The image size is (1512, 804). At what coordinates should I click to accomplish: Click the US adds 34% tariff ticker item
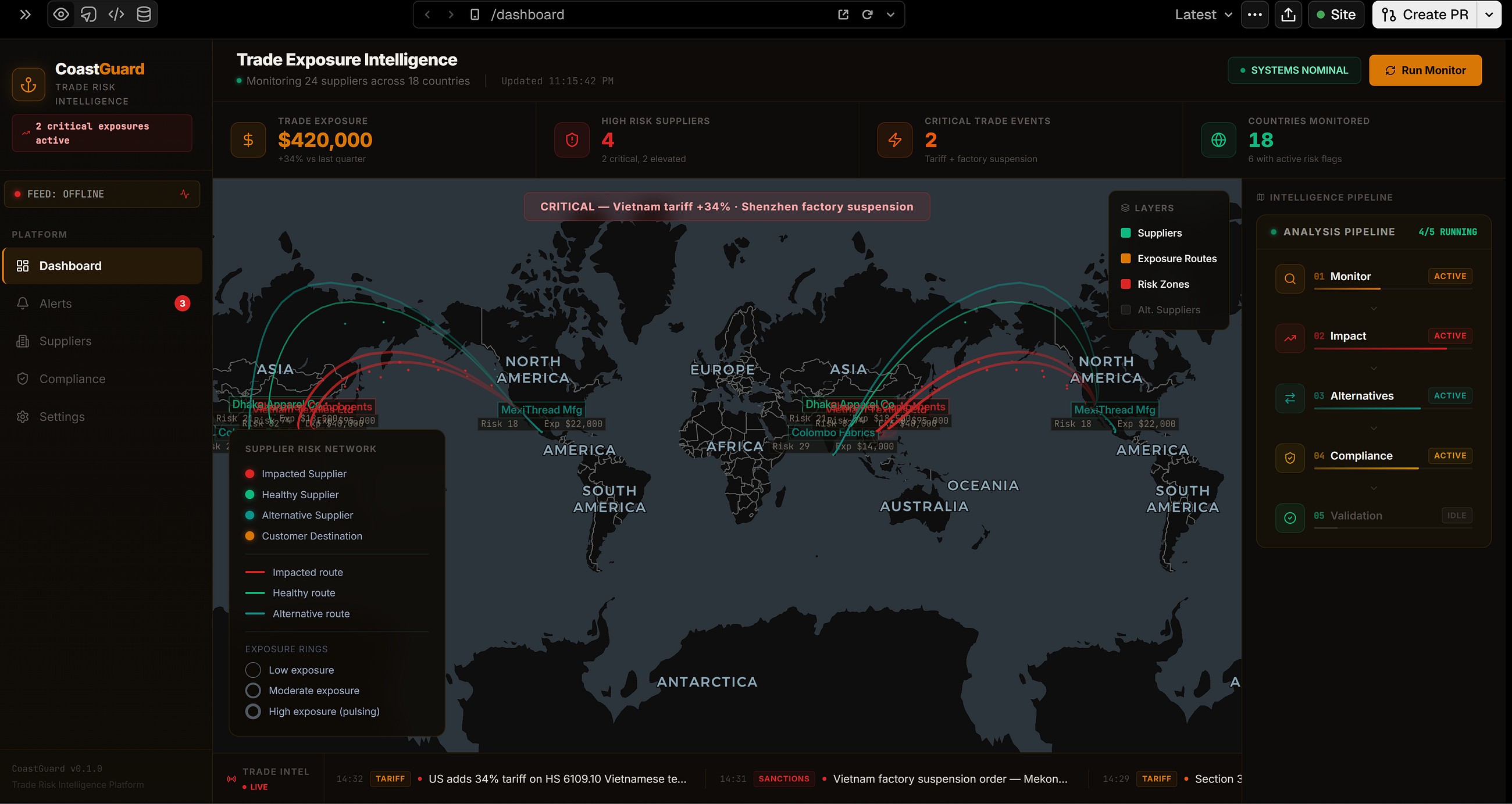click(x=511, y=779)
